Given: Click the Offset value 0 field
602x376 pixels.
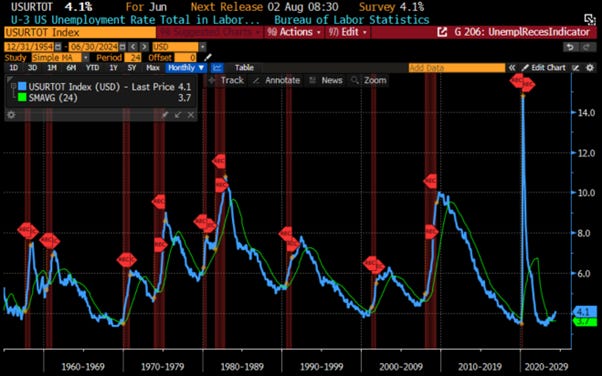Looking at the screenshot, I should point(186,58).
